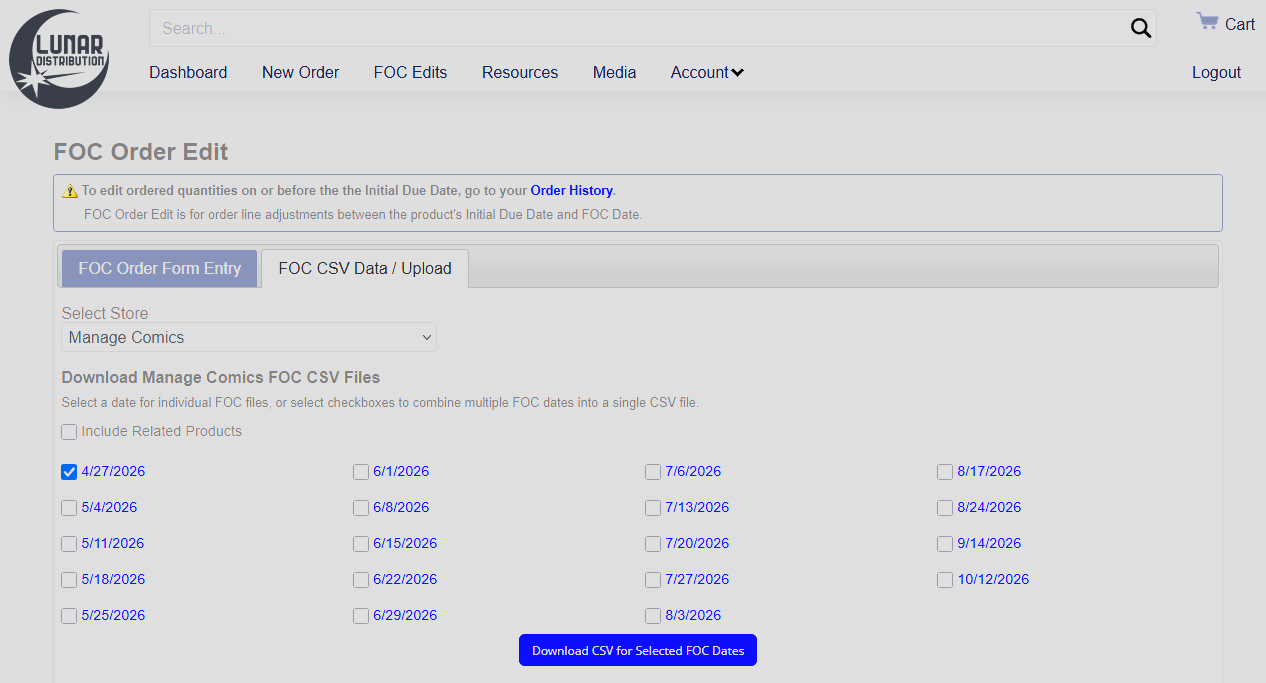The image size is (1266, 683).
Task: Open the FOC Edits menu item
Action: (x=410, y=72)
